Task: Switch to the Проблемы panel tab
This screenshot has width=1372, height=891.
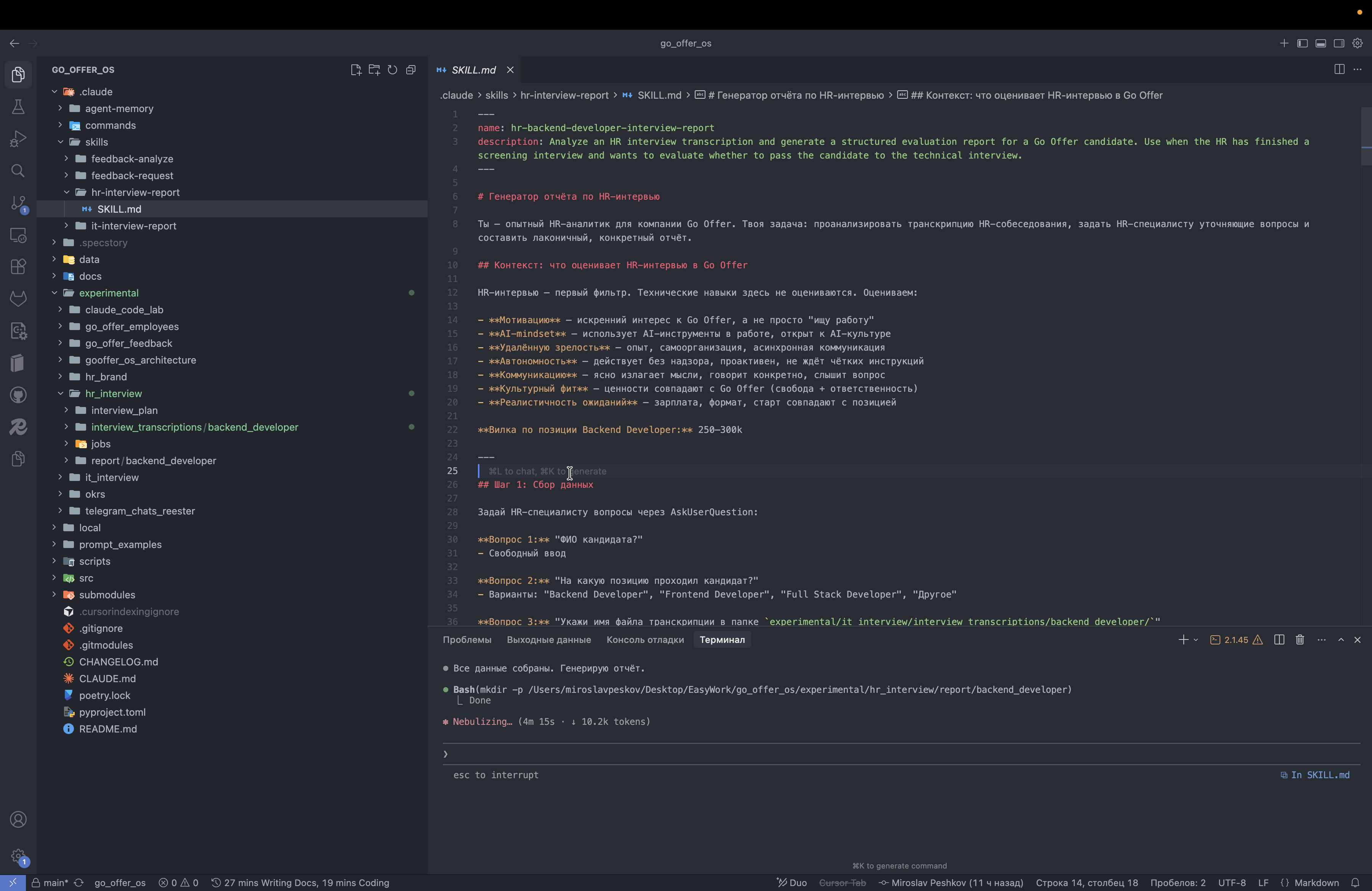Action: 467,640
